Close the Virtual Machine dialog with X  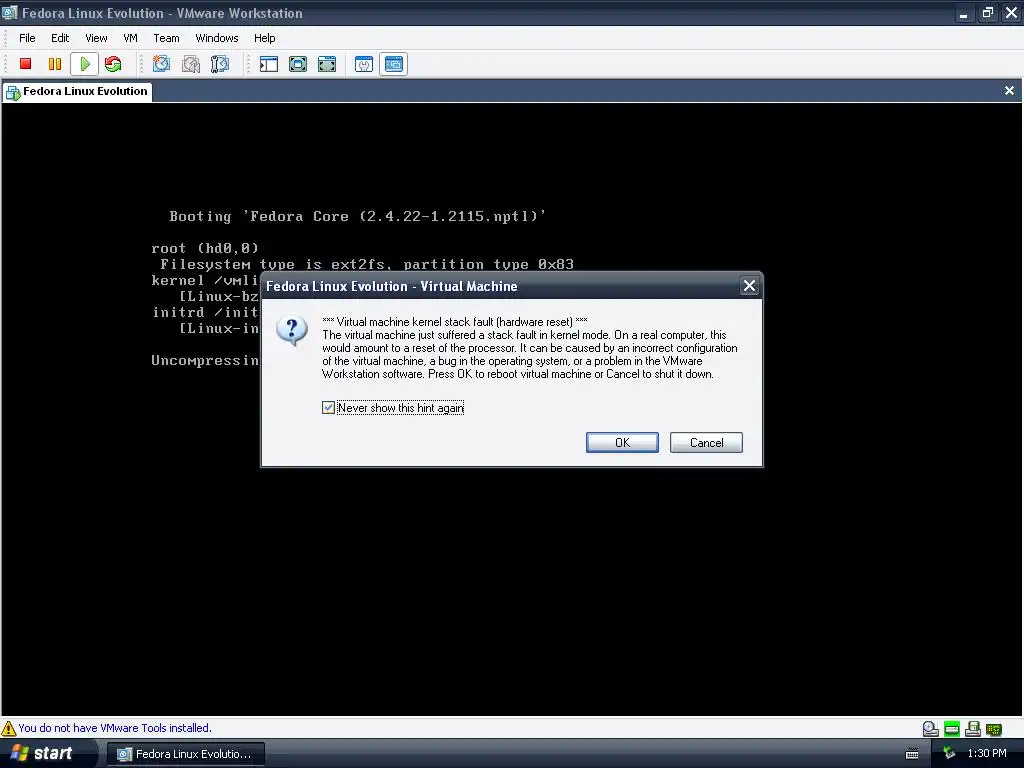[749, 286]
